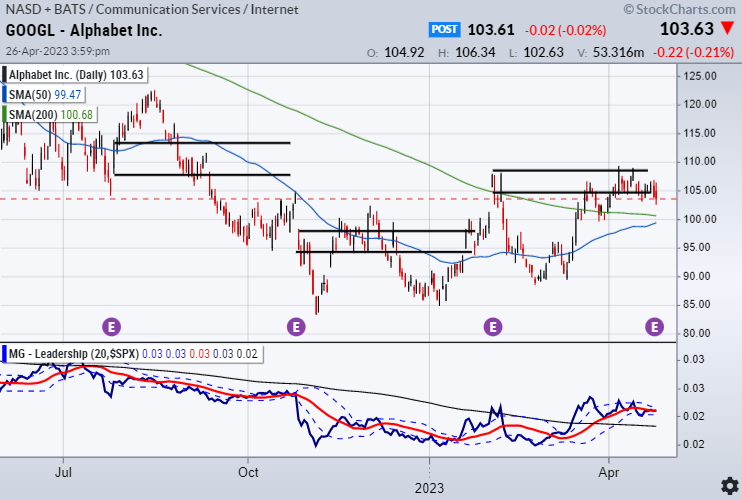
Task: Click the leftmost earnings E marker near July
Action: pos(113,325)
